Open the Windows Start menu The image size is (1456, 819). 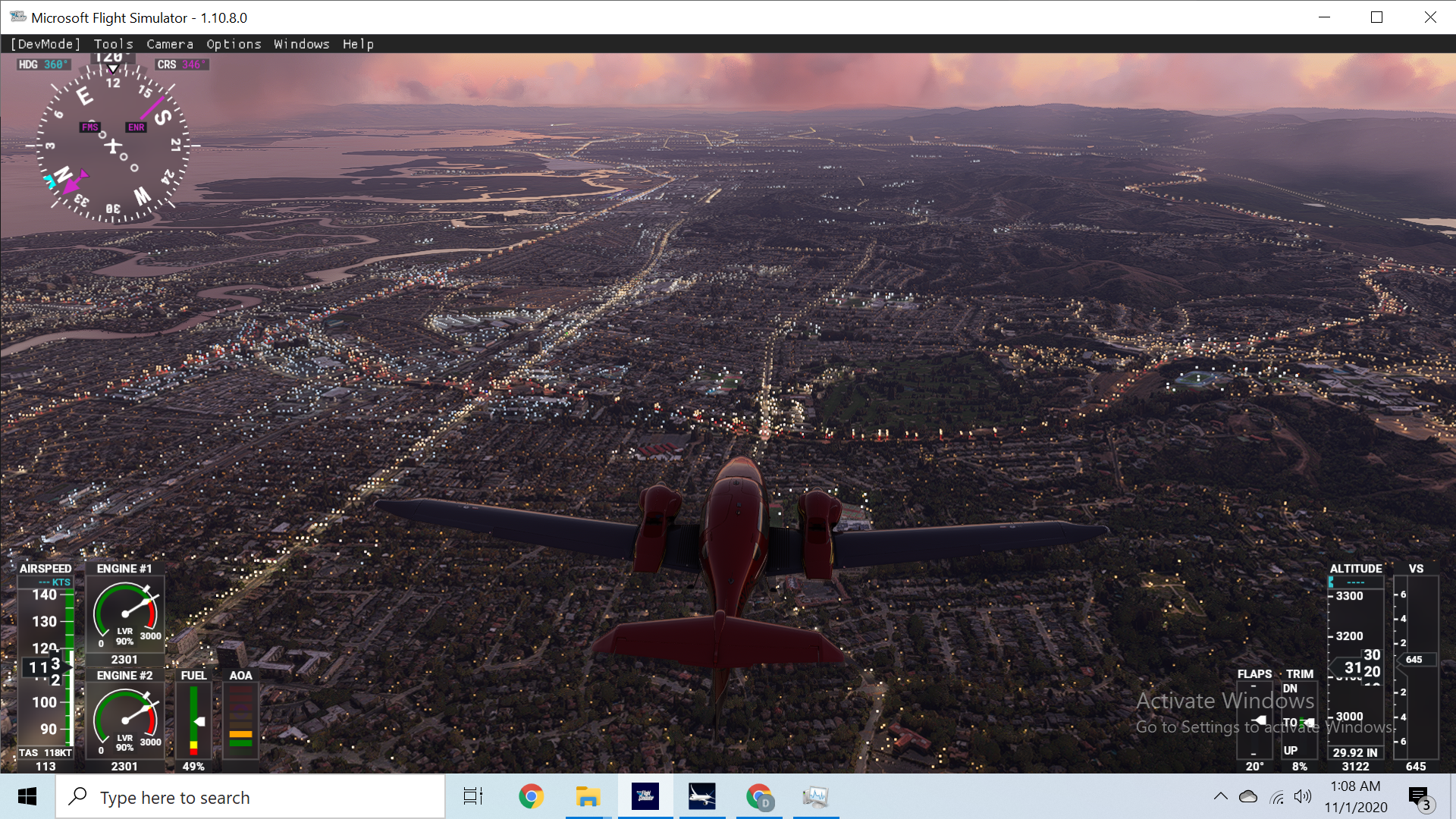pos(27,796)
